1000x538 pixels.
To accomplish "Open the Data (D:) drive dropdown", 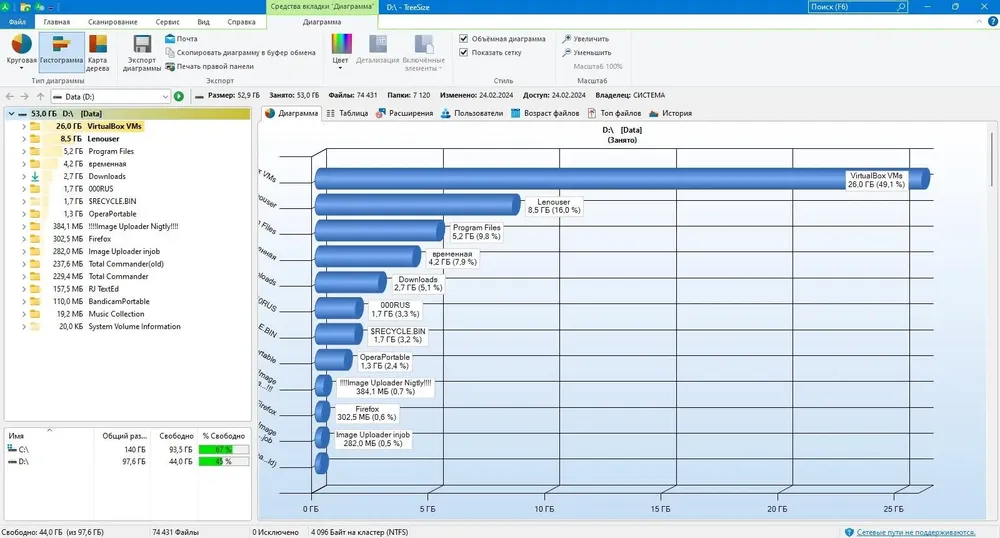I will [110, 96].
